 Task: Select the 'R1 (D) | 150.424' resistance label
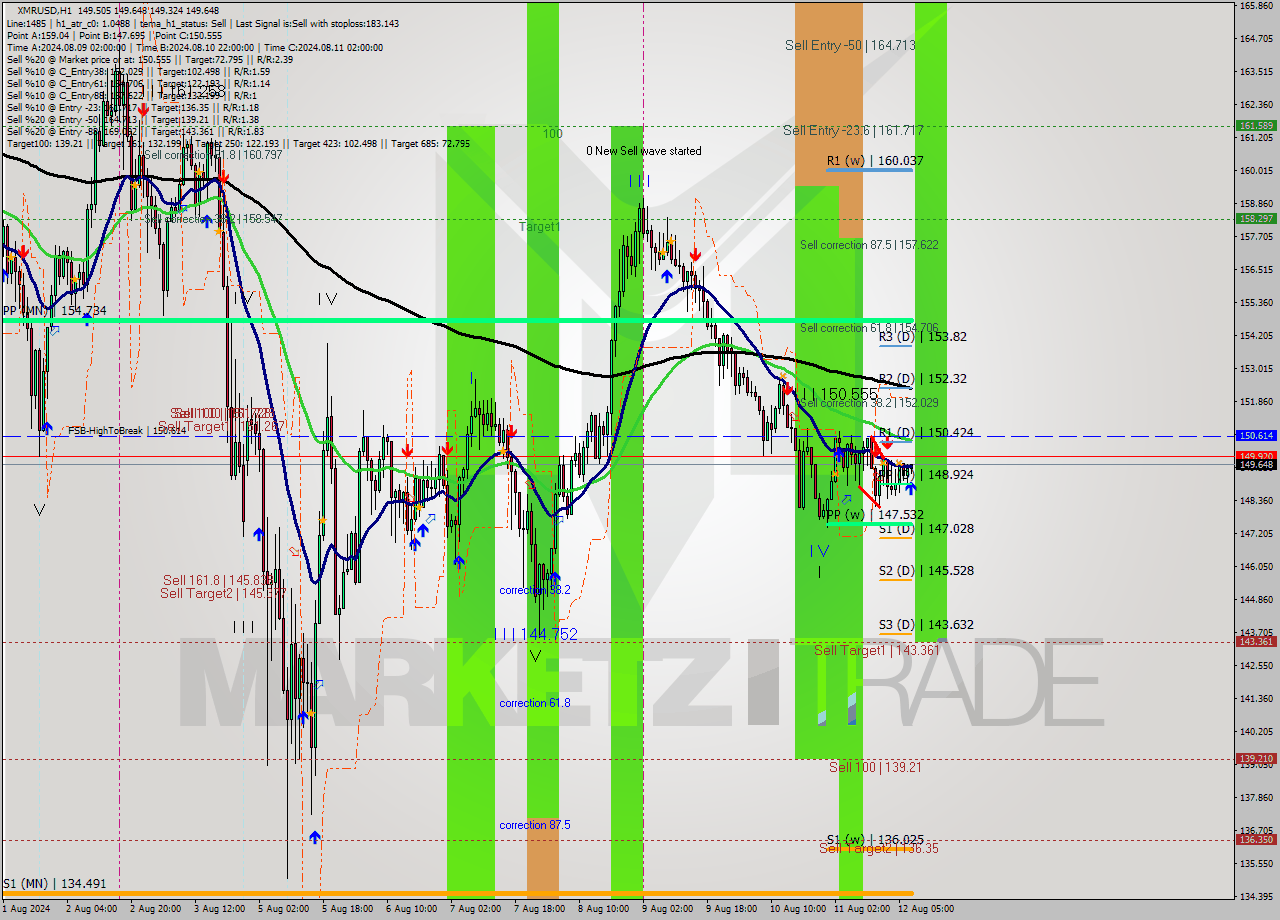point(926,433)
